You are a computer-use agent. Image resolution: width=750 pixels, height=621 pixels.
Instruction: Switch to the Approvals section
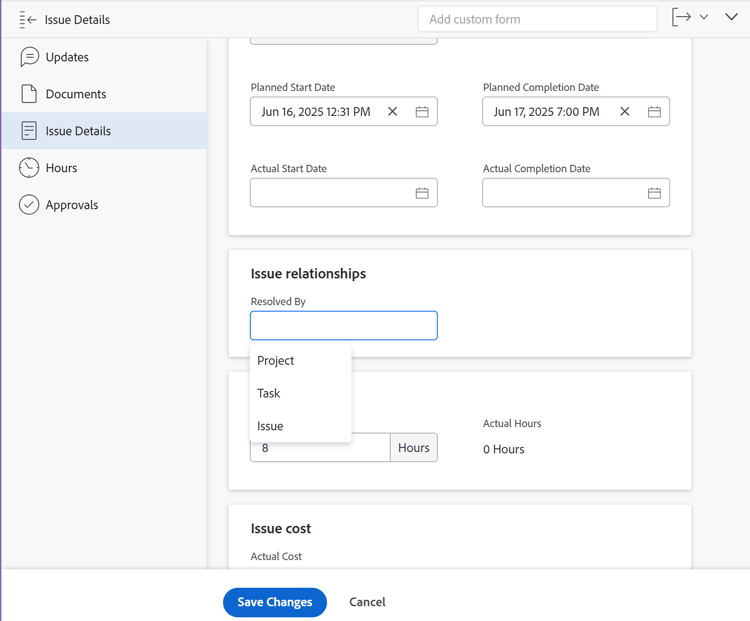pyautogui.click(x=72, y=205)
